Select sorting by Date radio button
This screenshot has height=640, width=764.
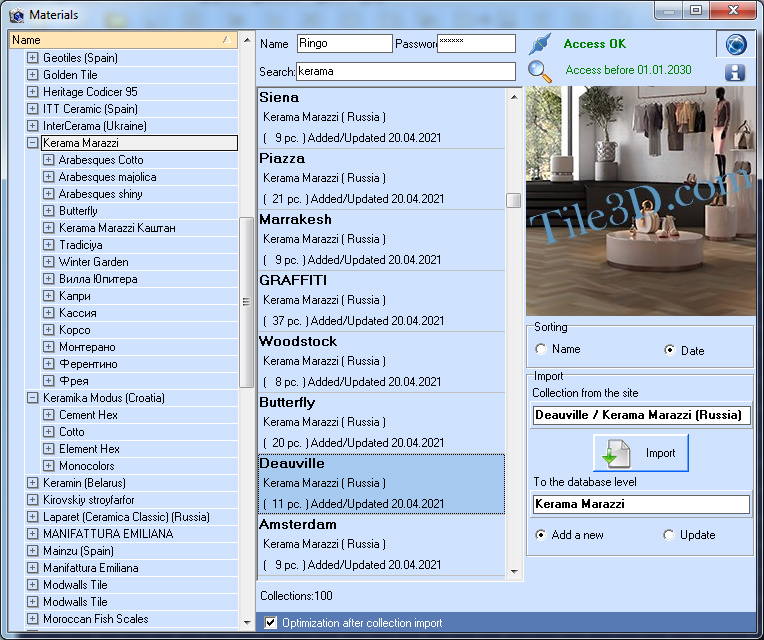click(670, 350)
